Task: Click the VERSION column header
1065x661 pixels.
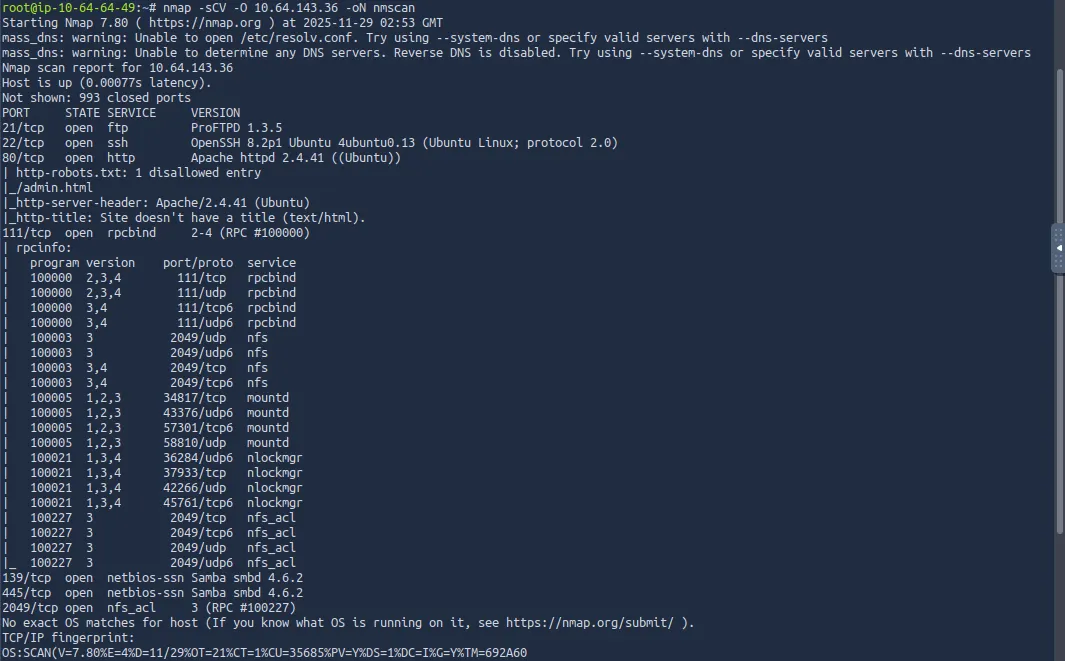Action: pyautogui.click(x=215, y=113)
